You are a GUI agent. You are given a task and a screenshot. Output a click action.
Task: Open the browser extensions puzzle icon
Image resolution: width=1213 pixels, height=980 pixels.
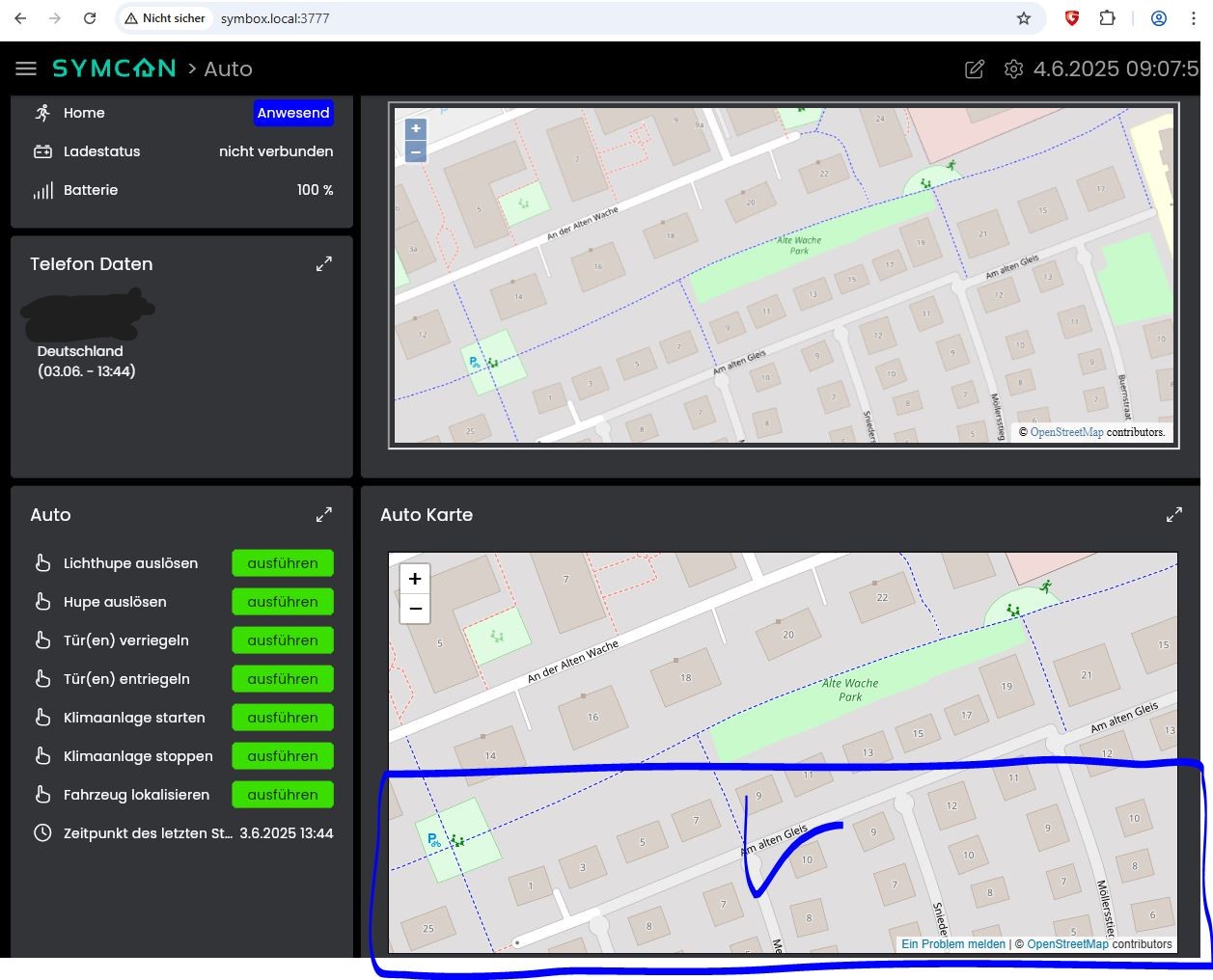(x=1107, y=18)
